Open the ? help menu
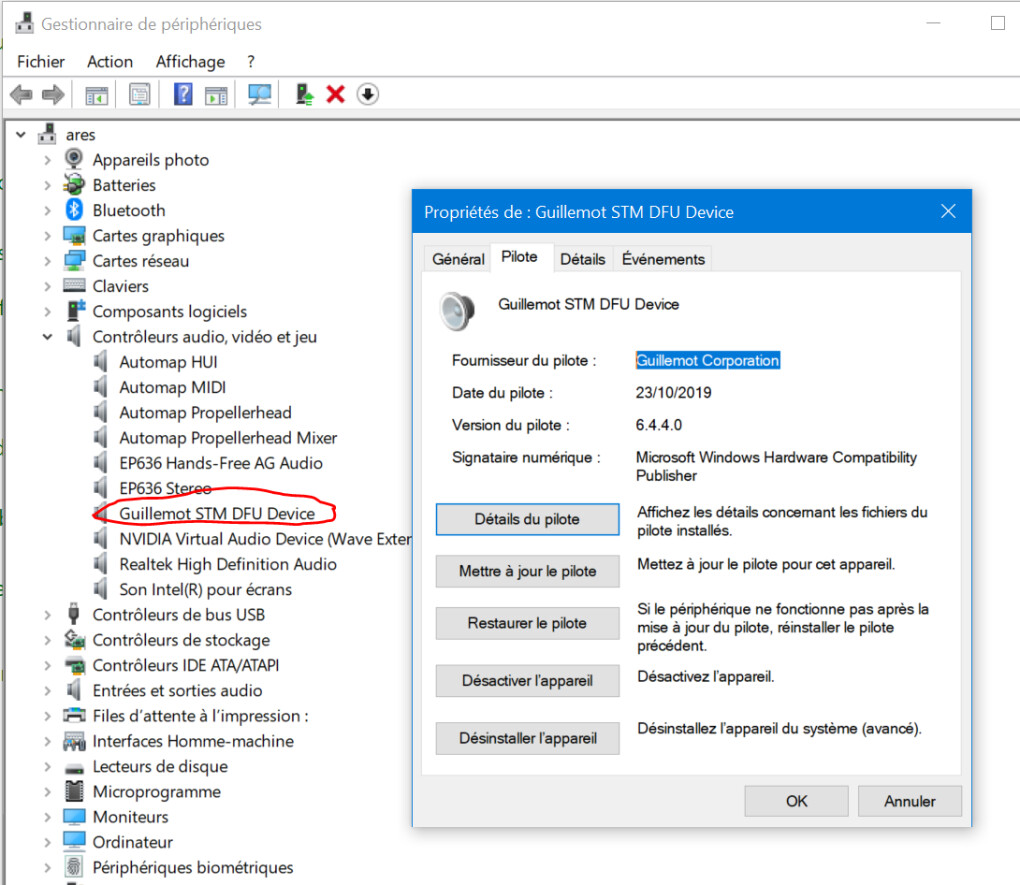 251,62
